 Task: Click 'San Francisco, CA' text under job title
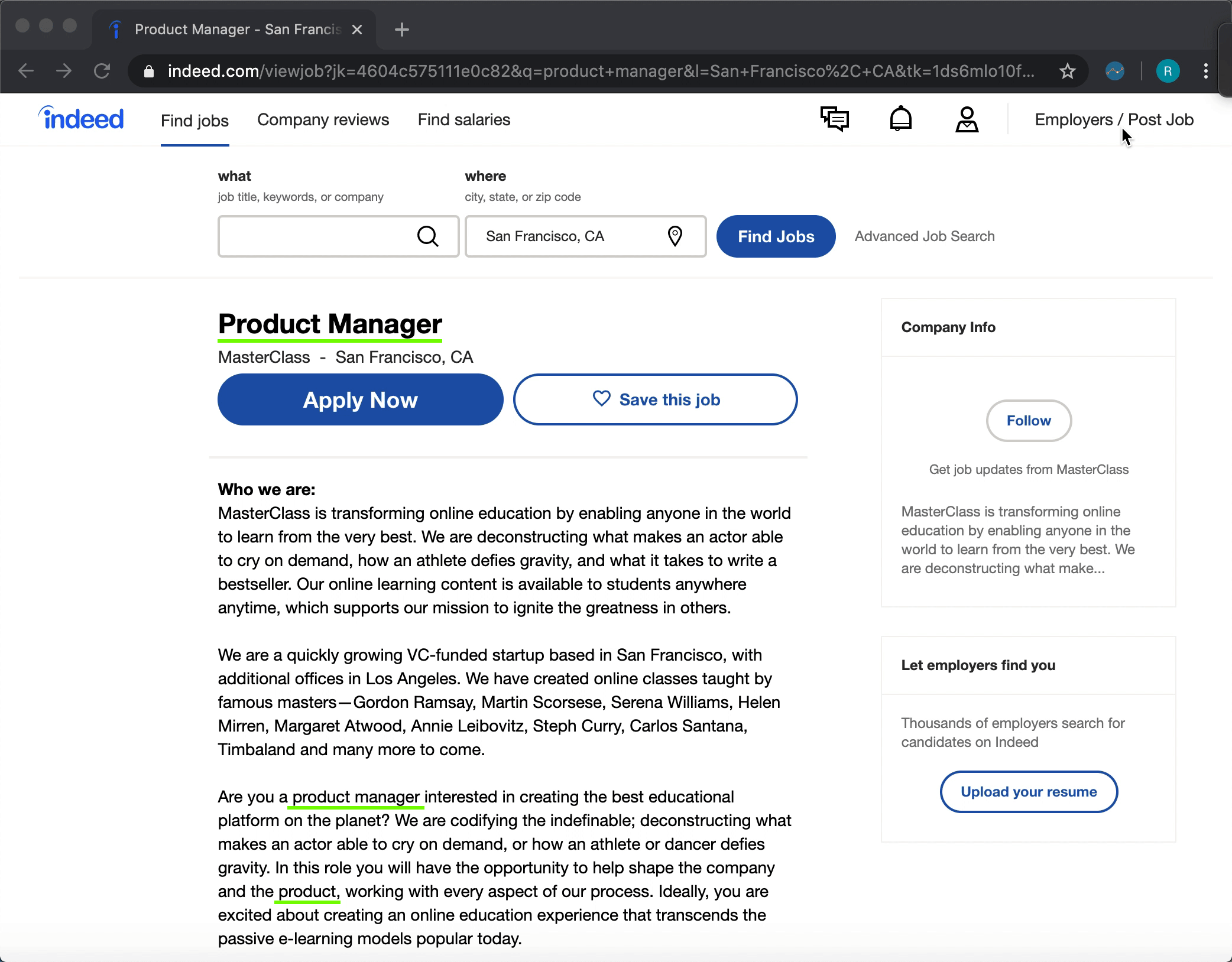pos(404,357)
